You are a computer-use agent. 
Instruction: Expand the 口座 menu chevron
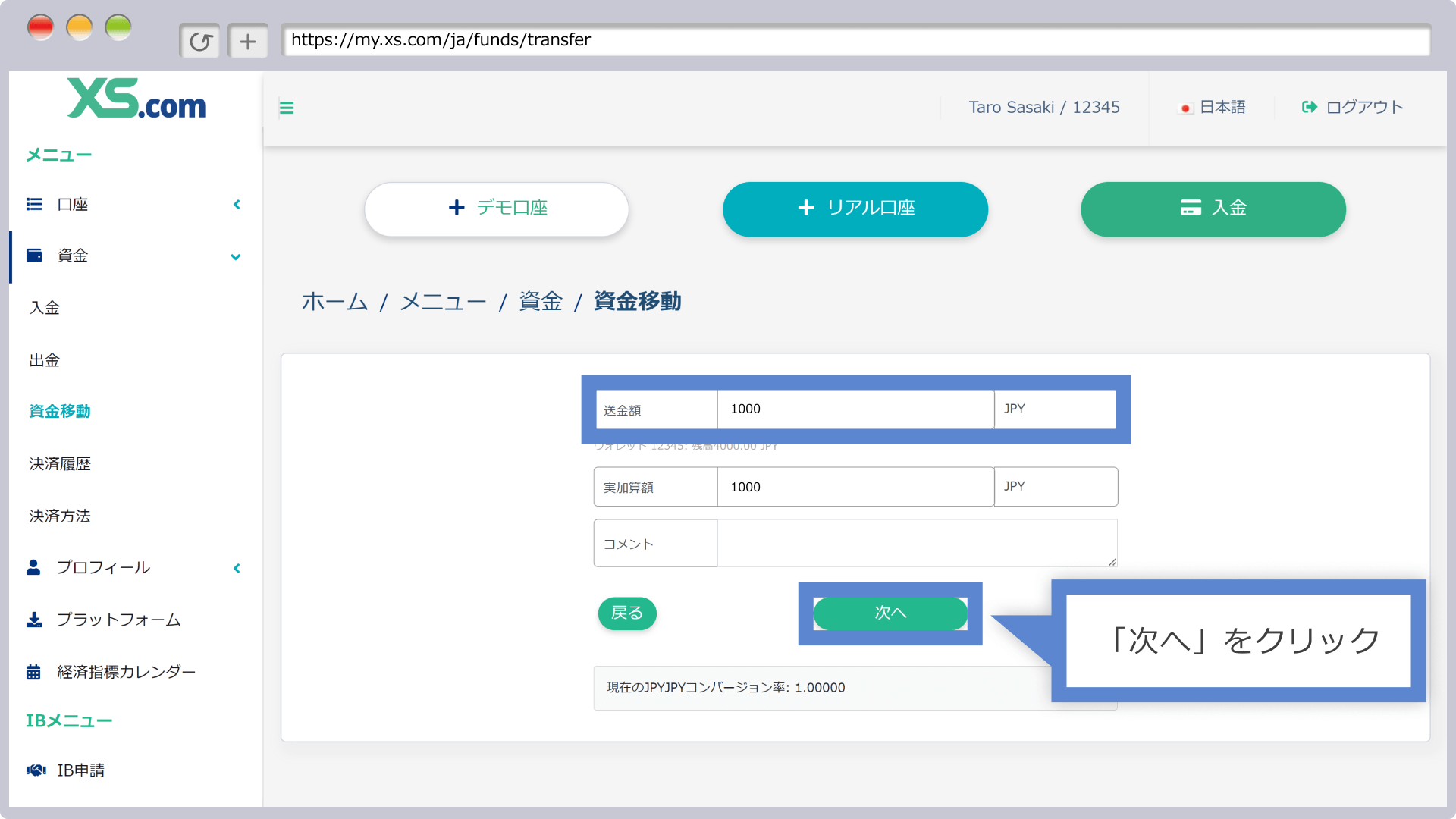(237, 204)
